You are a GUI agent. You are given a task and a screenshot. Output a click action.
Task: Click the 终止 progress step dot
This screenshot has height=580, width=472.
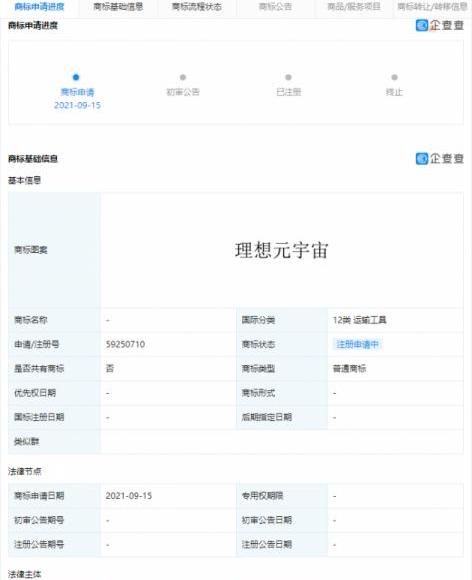tap(394, 77)
